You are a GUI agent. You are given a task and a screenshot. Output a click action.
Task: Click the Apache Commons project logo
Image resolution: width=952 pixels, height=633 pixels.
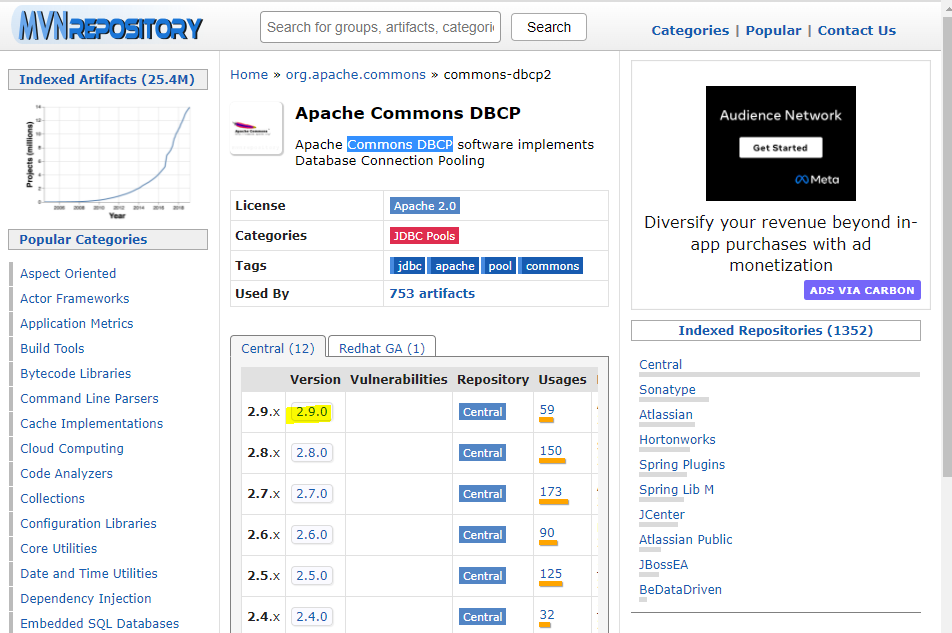coord(256,128)
